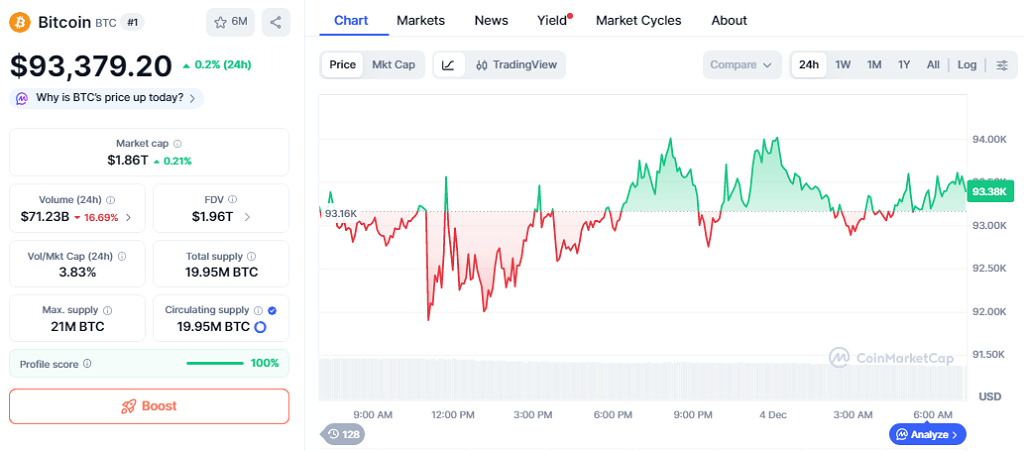Screen dimensions: 1024x451
Task: Open chart settings sliders icon
Action: pos(1002,65)
